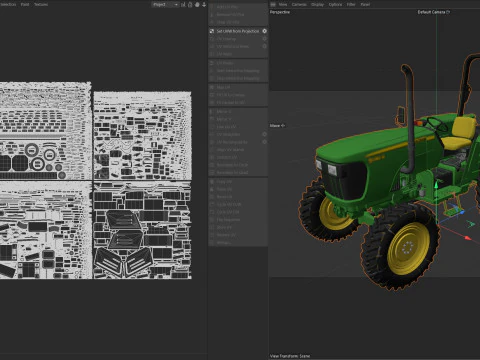480x360 pixels.
Task: Click the tractor's yellow front wheel rim
Action: [x=408, y=248]
